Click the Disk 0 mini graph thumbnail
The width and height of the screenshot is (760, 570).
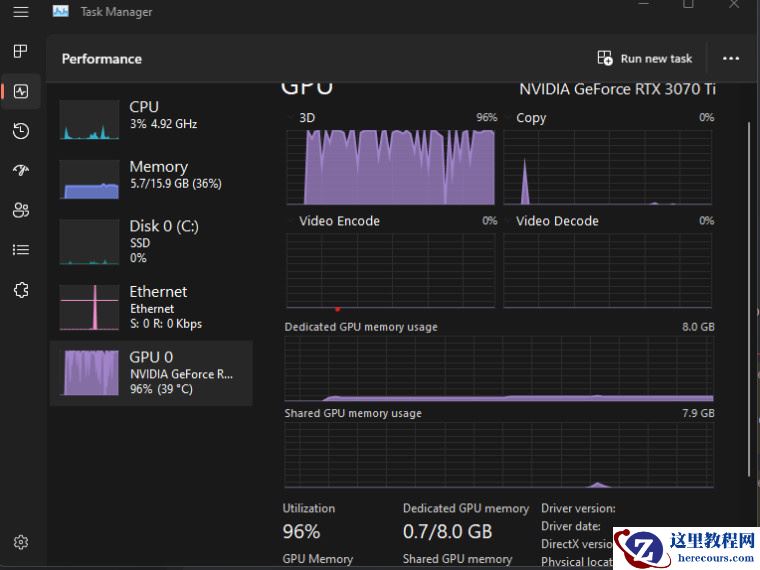point(89,242)
